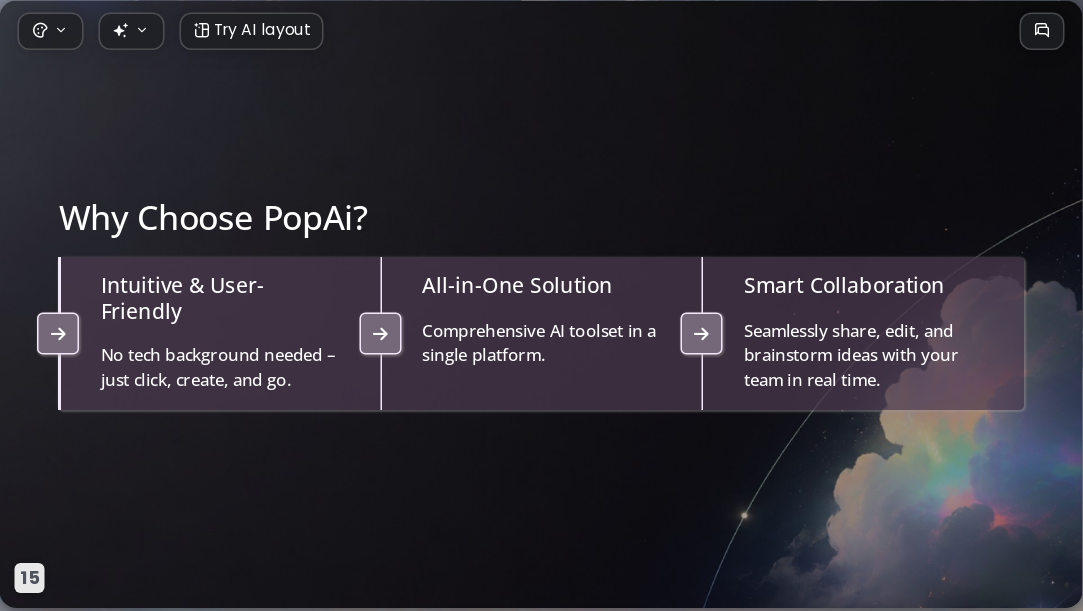Click the AI sparkle edit icon
The width and height of the screenshot is (1083, 611).
point(121,30)
